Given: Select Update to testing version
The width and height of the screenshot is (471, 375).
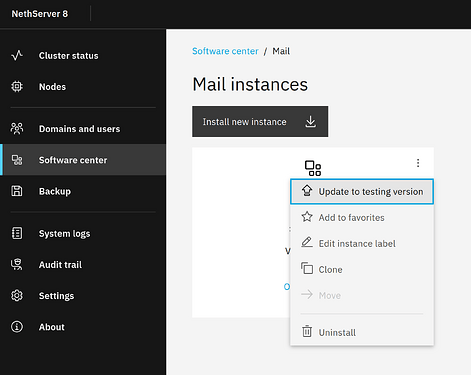Looking at the screenshot, I should (x=362, y=191).
